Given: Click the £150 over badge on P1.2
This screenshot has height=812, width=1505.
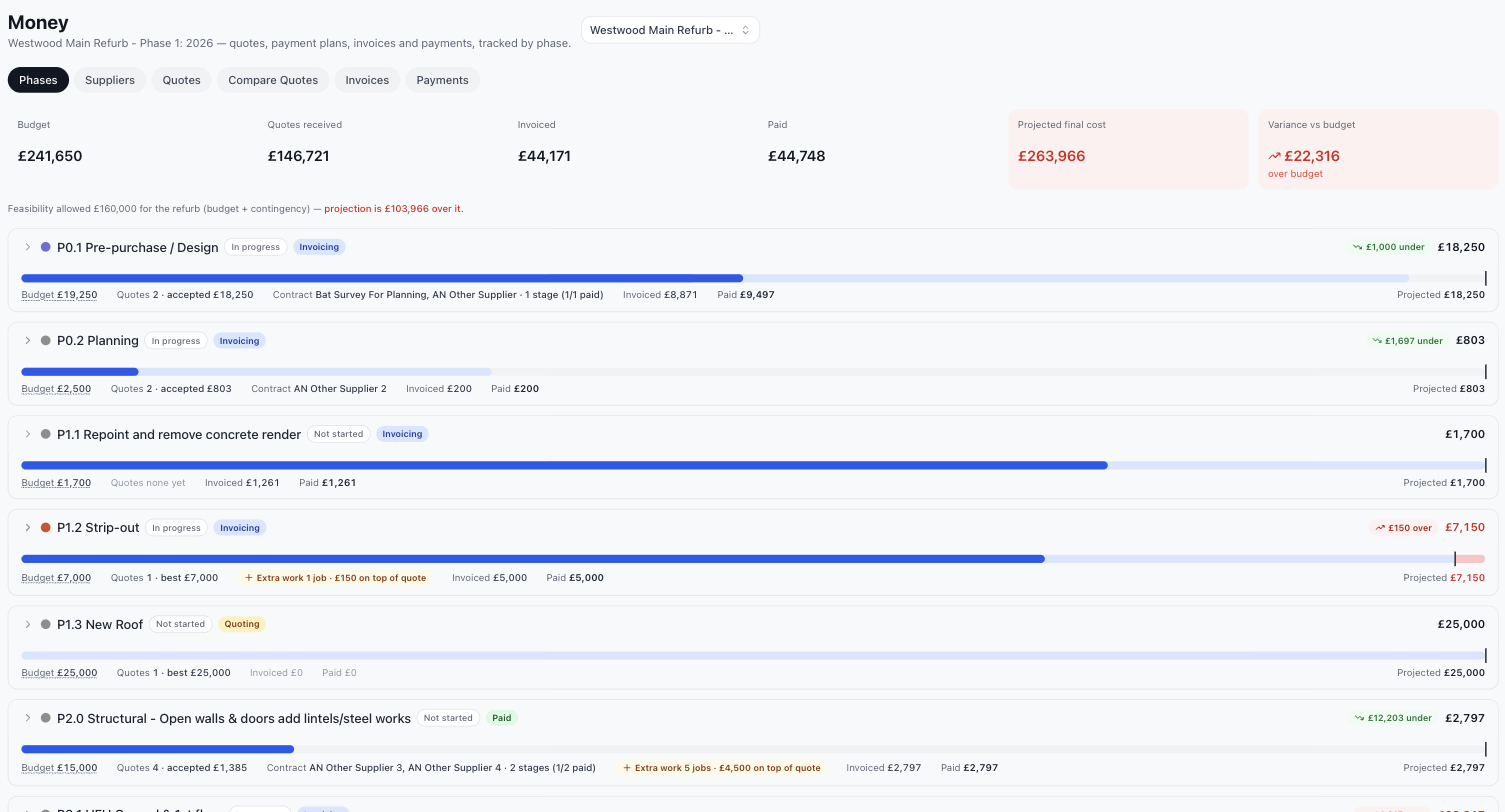Looking at the screenshot, I should pos(1404,528).
